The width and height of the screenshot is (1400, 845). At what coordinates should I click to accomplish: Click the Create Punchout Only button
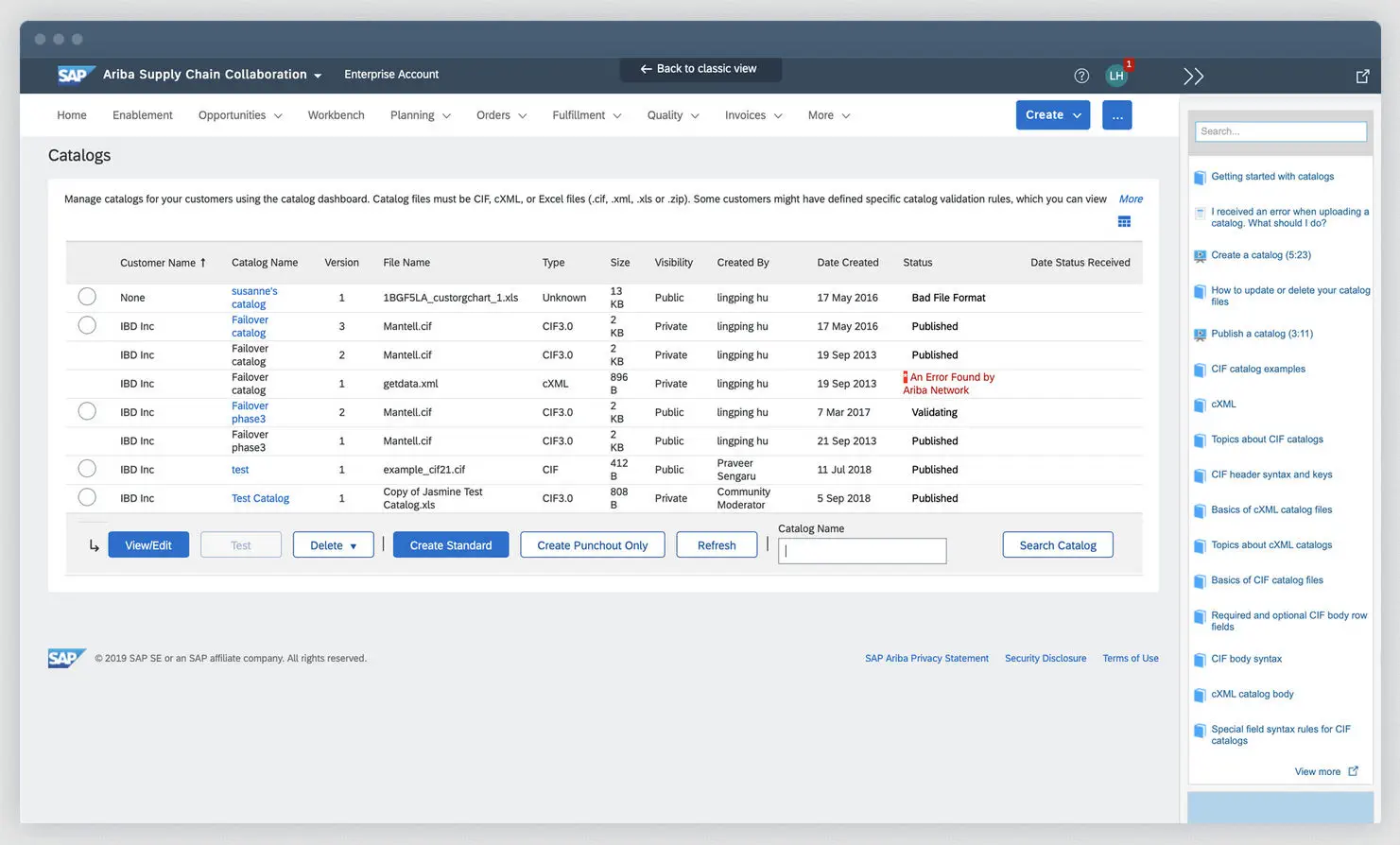tap(592, 545)
